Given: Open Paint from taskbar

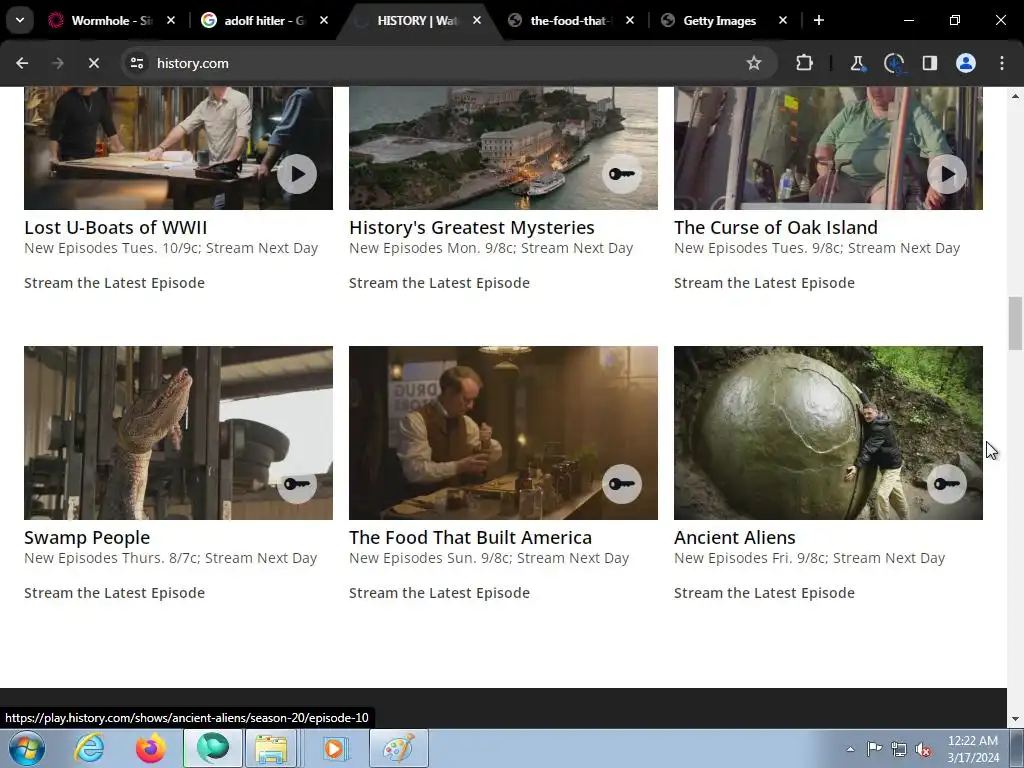Looking at the screenshot, I should (399, 748).
